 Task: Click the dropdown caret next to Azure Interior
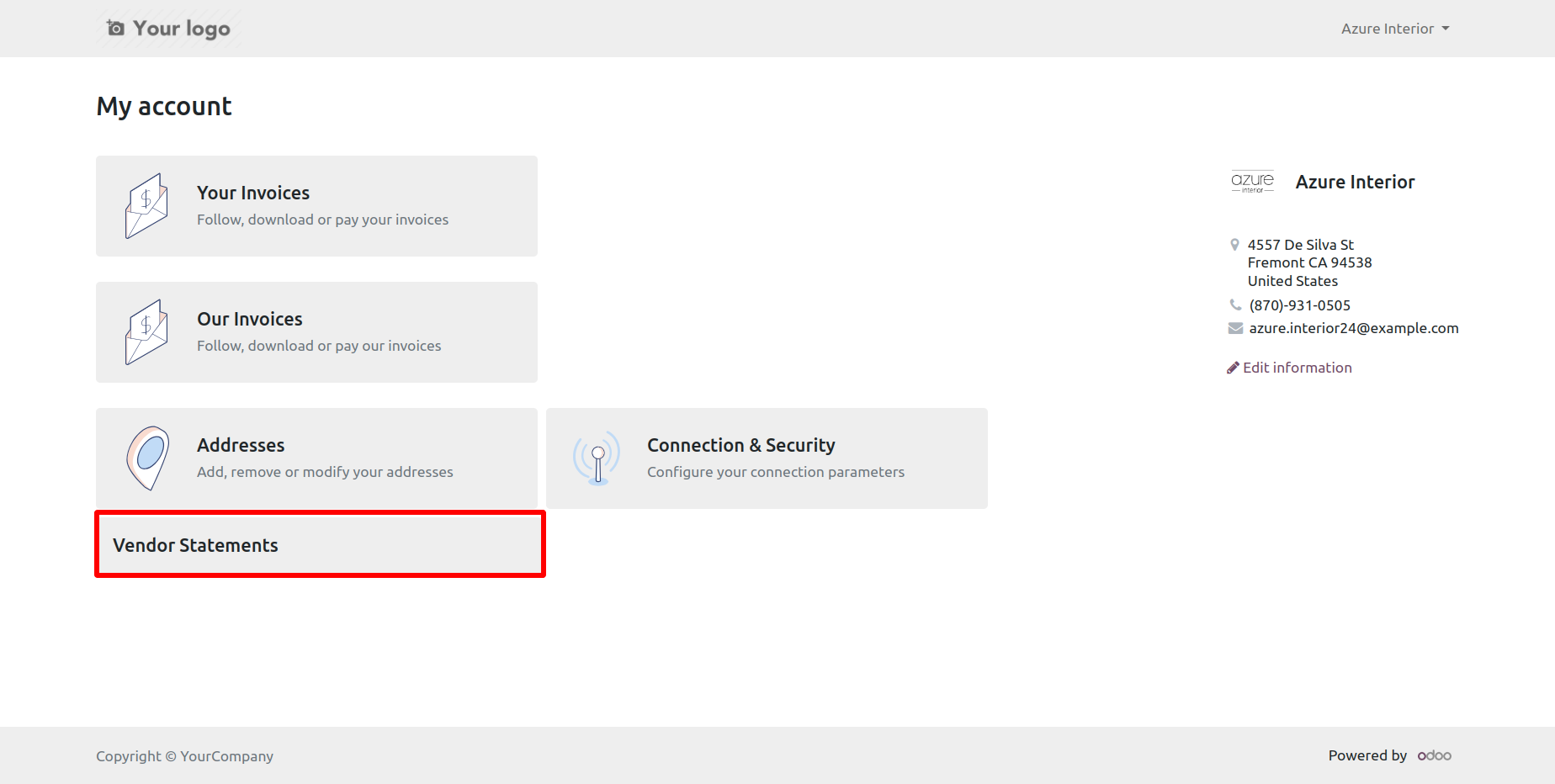[1446, 29]
